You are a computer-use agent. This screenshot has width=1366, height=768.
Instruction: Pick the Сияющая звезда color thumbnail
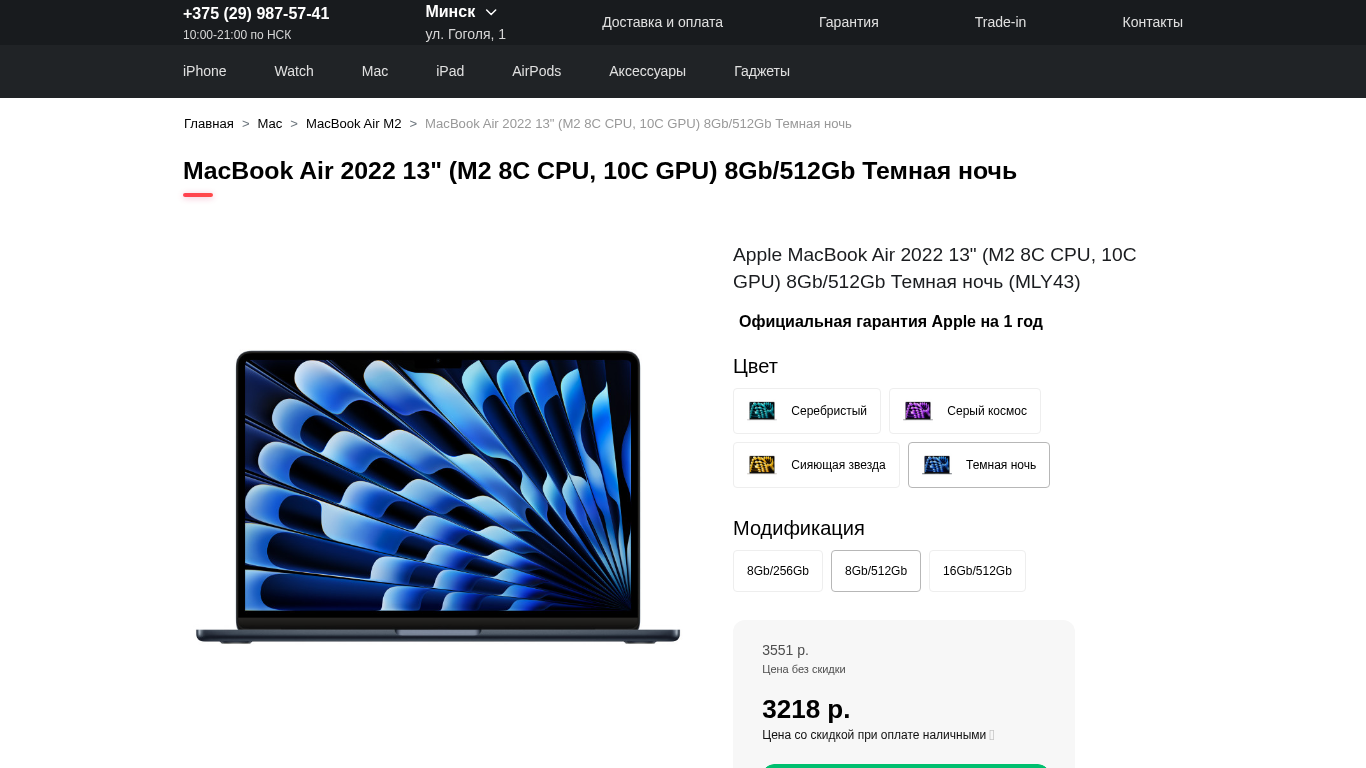762,465
